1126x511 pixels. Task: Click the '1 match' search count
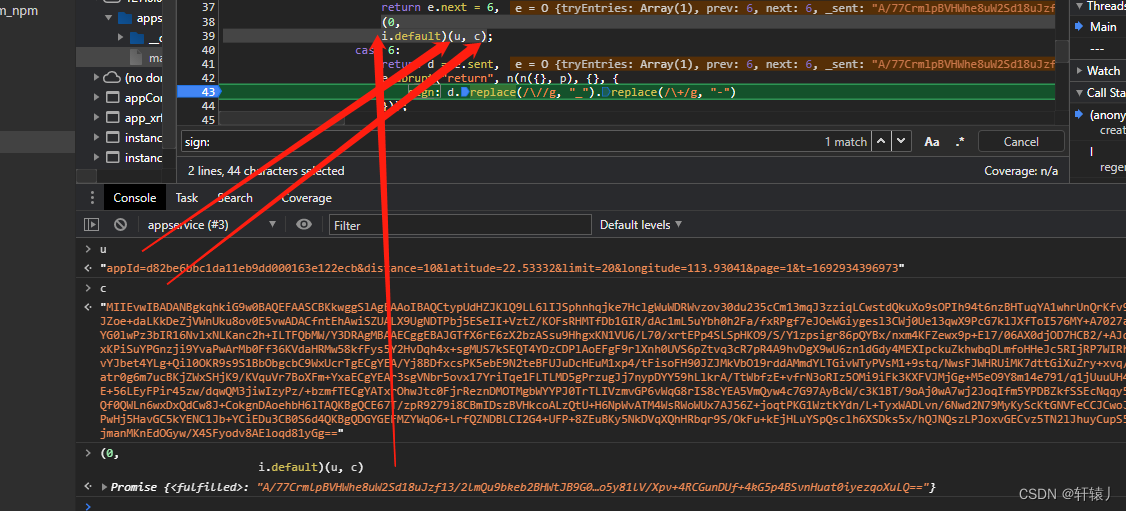point(845,142)
